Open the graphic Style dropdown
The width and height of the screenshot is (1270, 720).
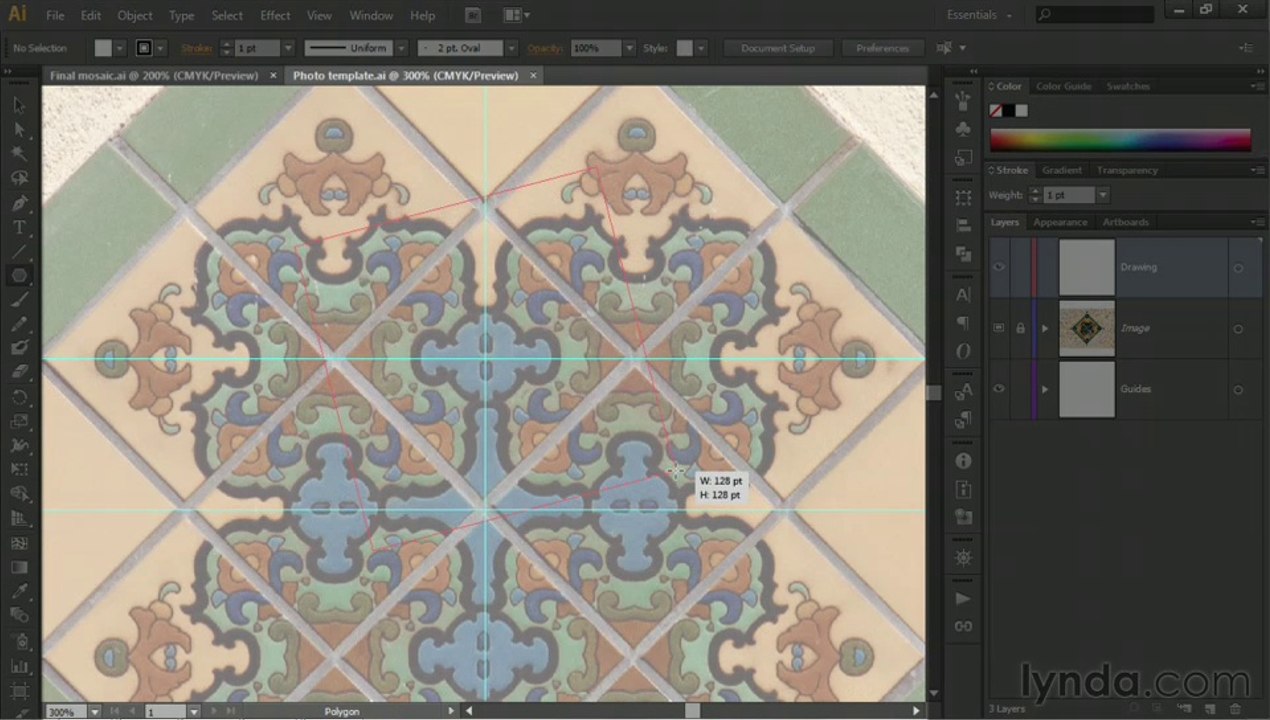pyautogui.click(x=701, y=48)
